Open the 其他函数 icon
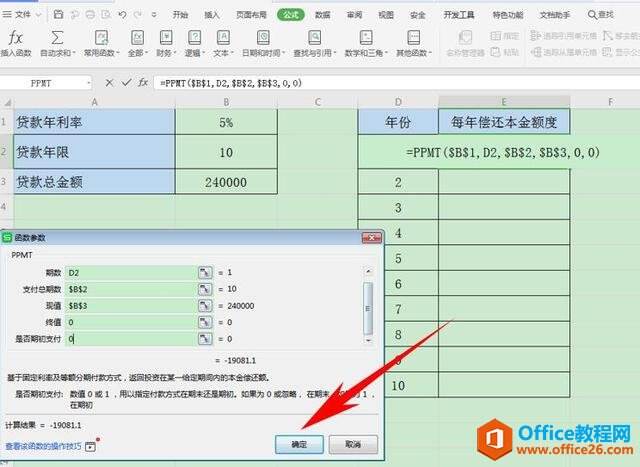 point(413,38)
